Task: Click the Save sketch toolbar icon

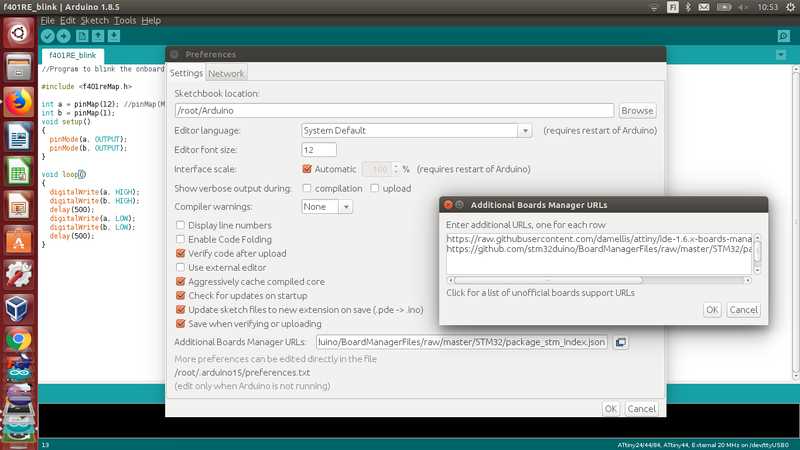Action: 114,36
